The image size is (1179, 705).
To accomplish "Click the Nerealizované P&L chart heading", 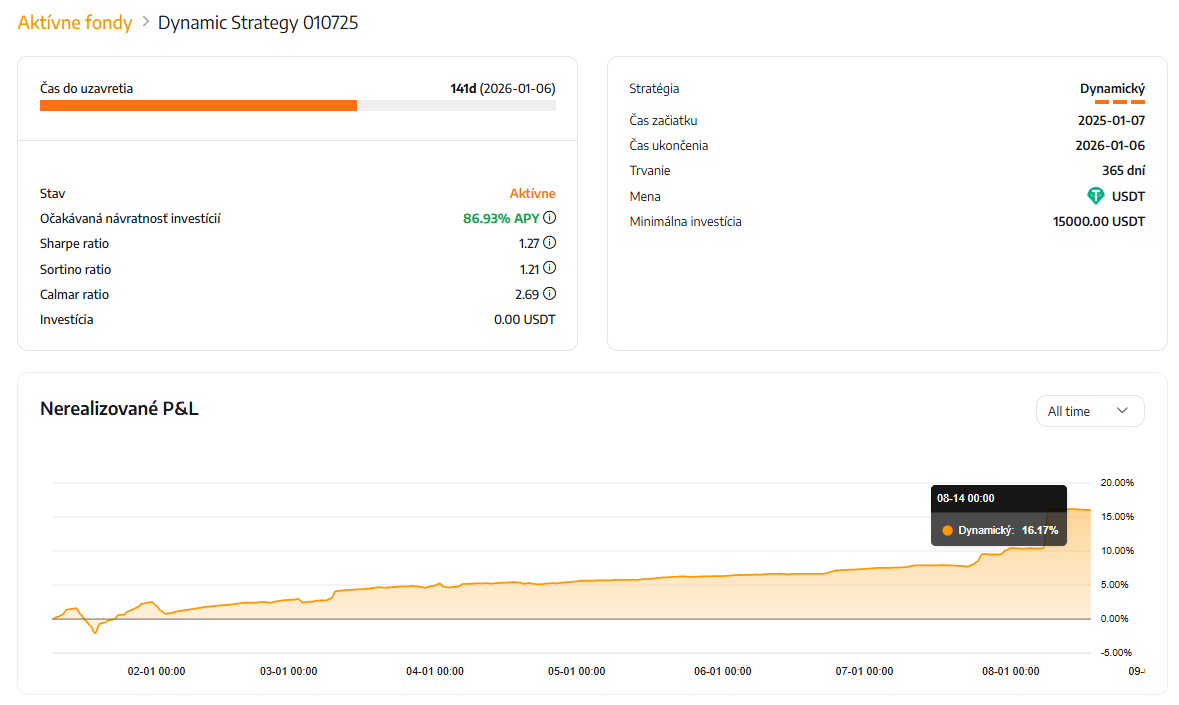I will click(x=119, y=408).
